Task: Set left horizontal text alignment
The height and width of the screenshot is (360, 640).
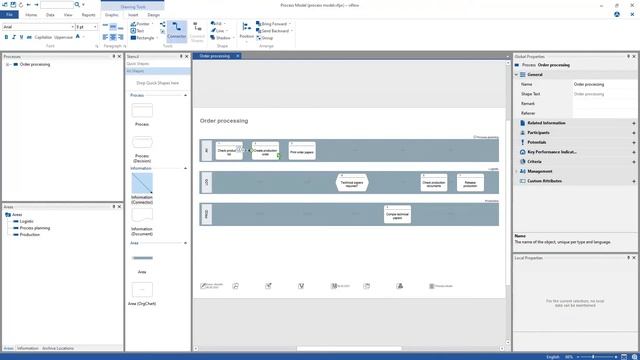Action: [105, 37]
